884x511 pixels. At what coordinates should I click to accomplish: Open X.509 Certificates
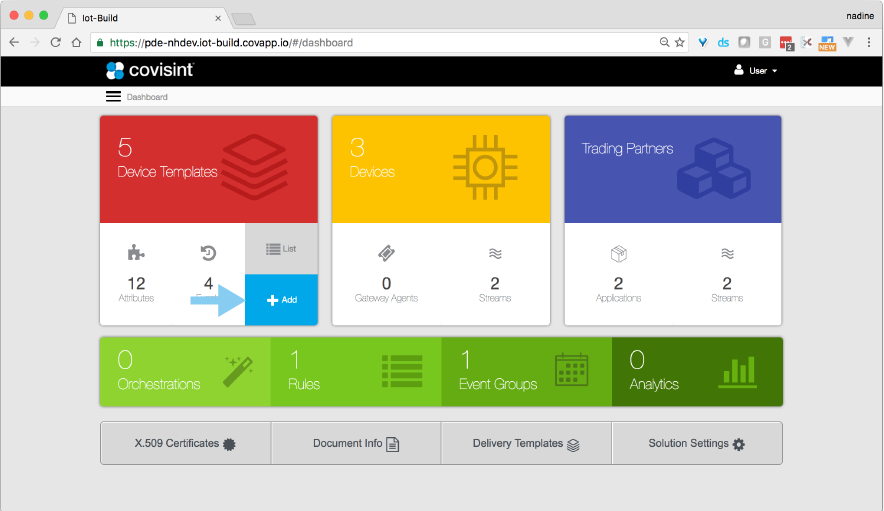coord(185,443)
